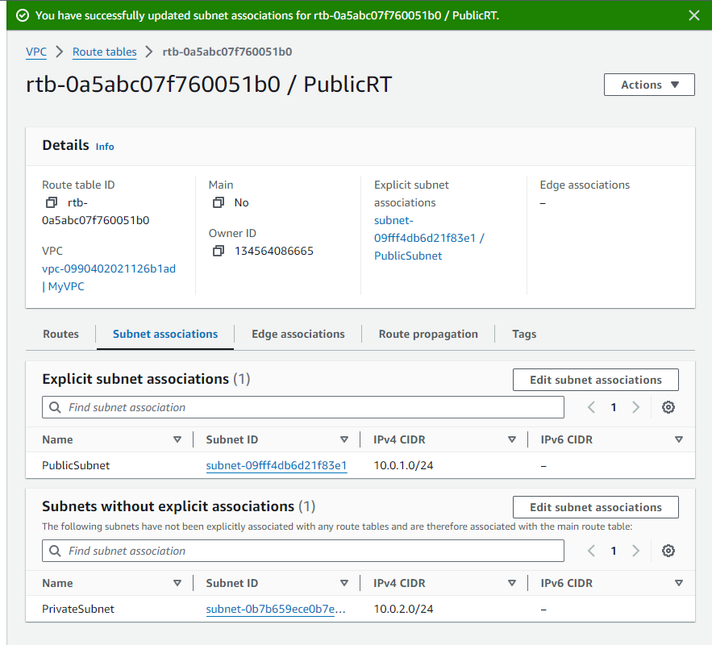Go to previous page in explicit associations table
712x645 pixels.
591,407
